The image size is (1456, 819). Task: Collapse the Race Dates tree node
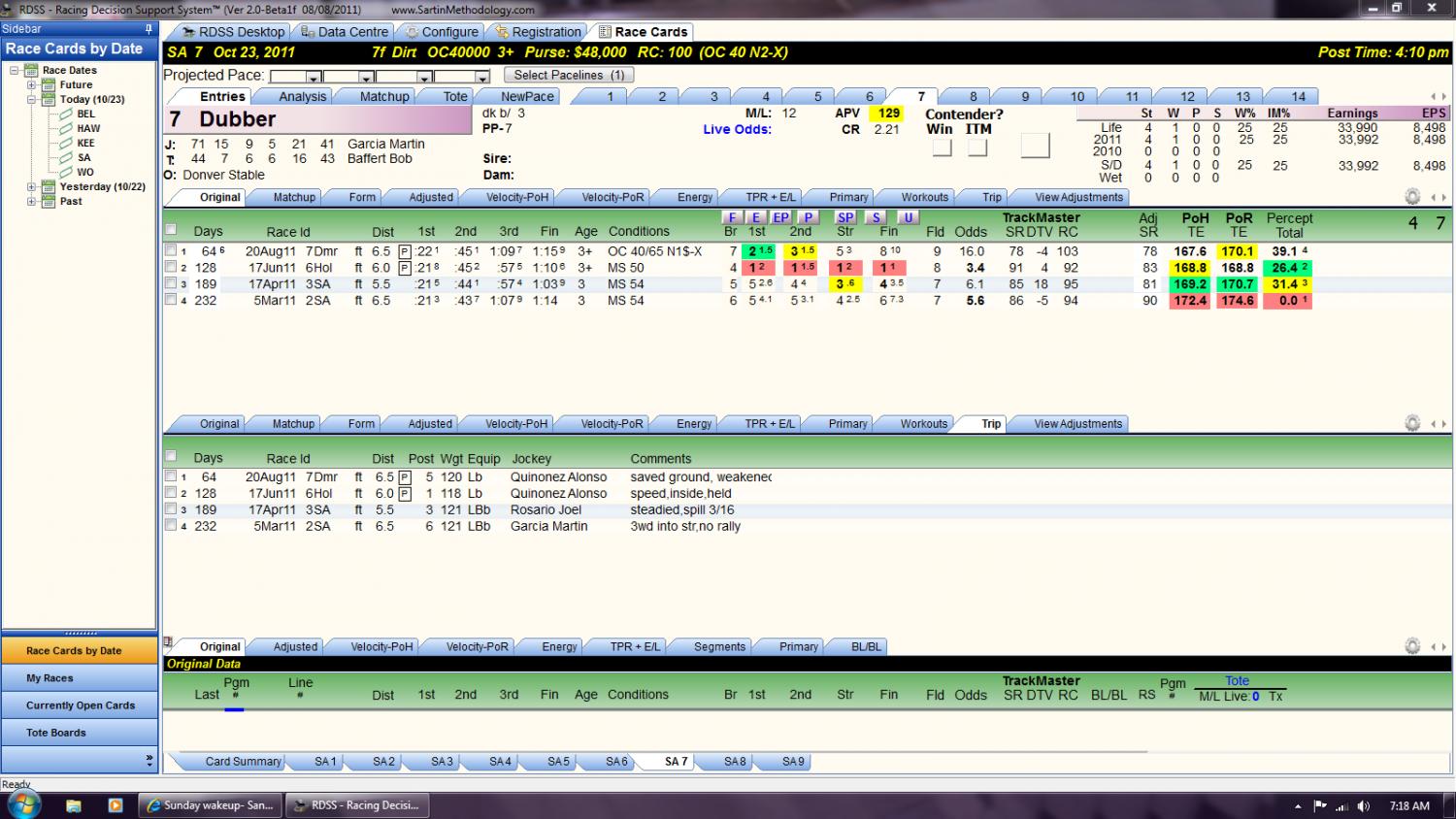[15, 70]
